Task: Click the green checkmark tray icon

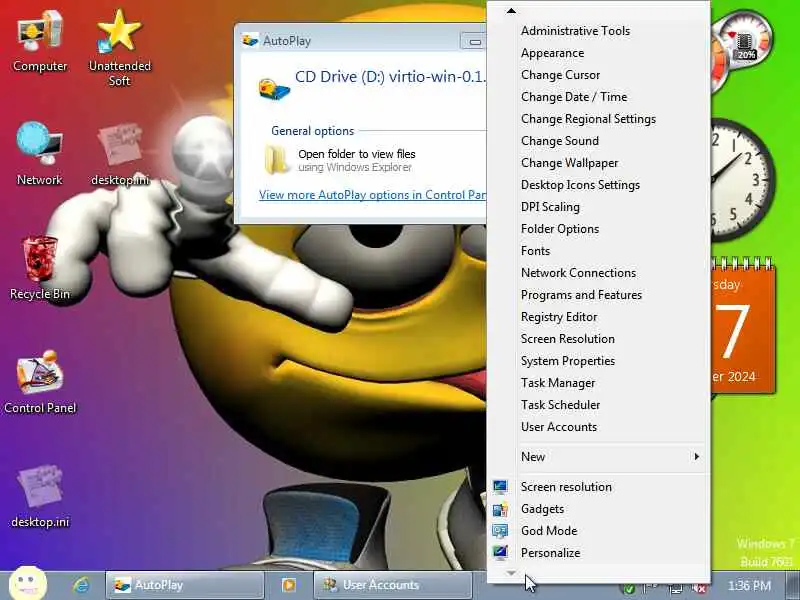Action: tap(630, 589)
